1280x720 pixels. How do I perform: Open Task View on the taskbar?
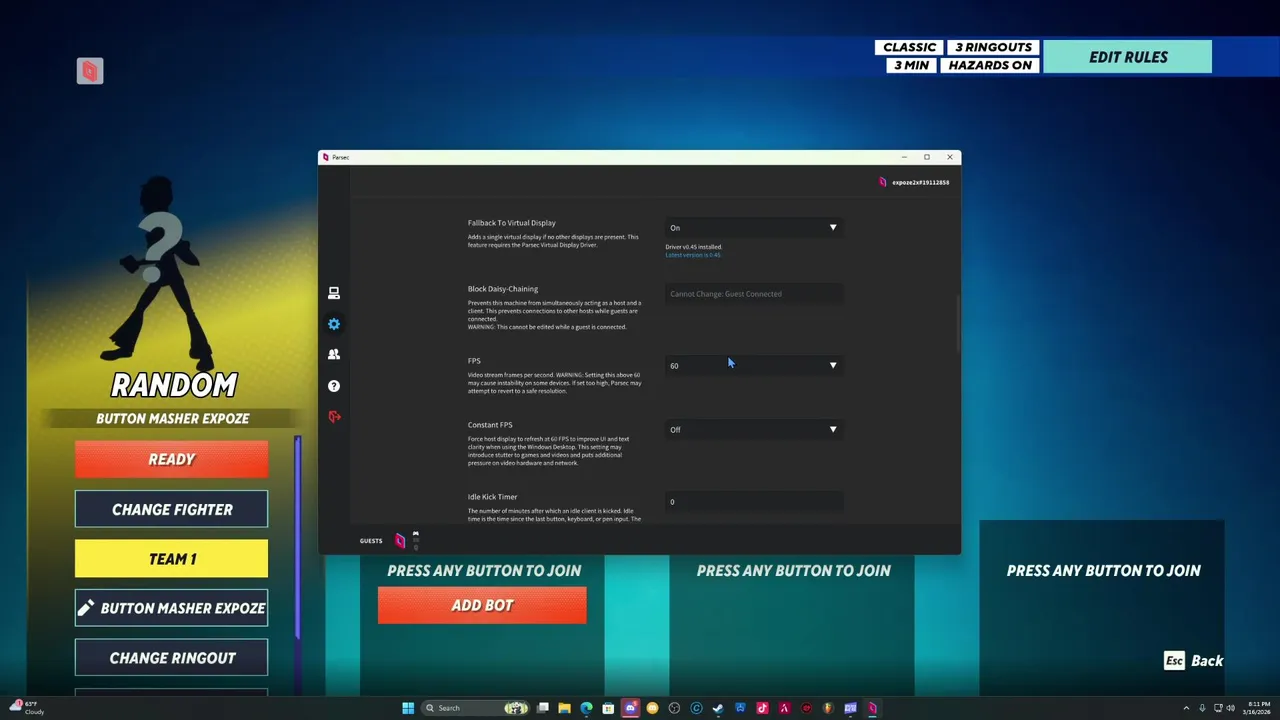[x=543, y=708]
